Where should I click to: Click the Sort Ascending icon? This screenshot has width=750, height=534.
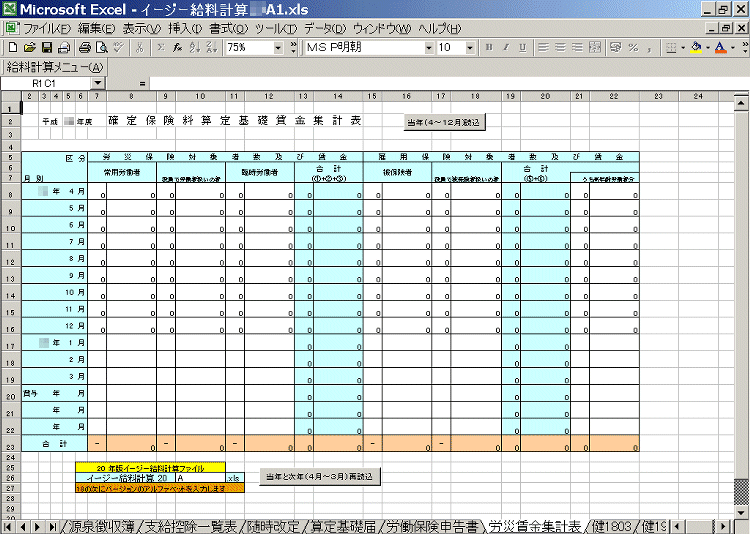(194, 47)
